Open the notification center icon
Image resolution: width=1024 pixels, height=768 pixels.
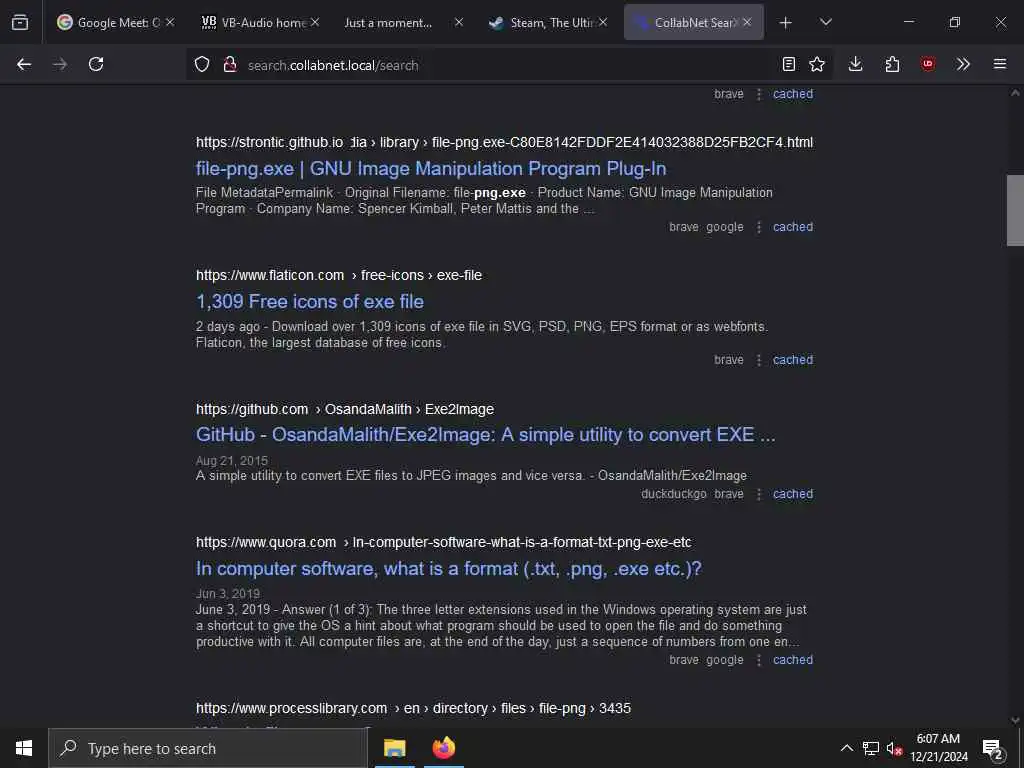992,748
